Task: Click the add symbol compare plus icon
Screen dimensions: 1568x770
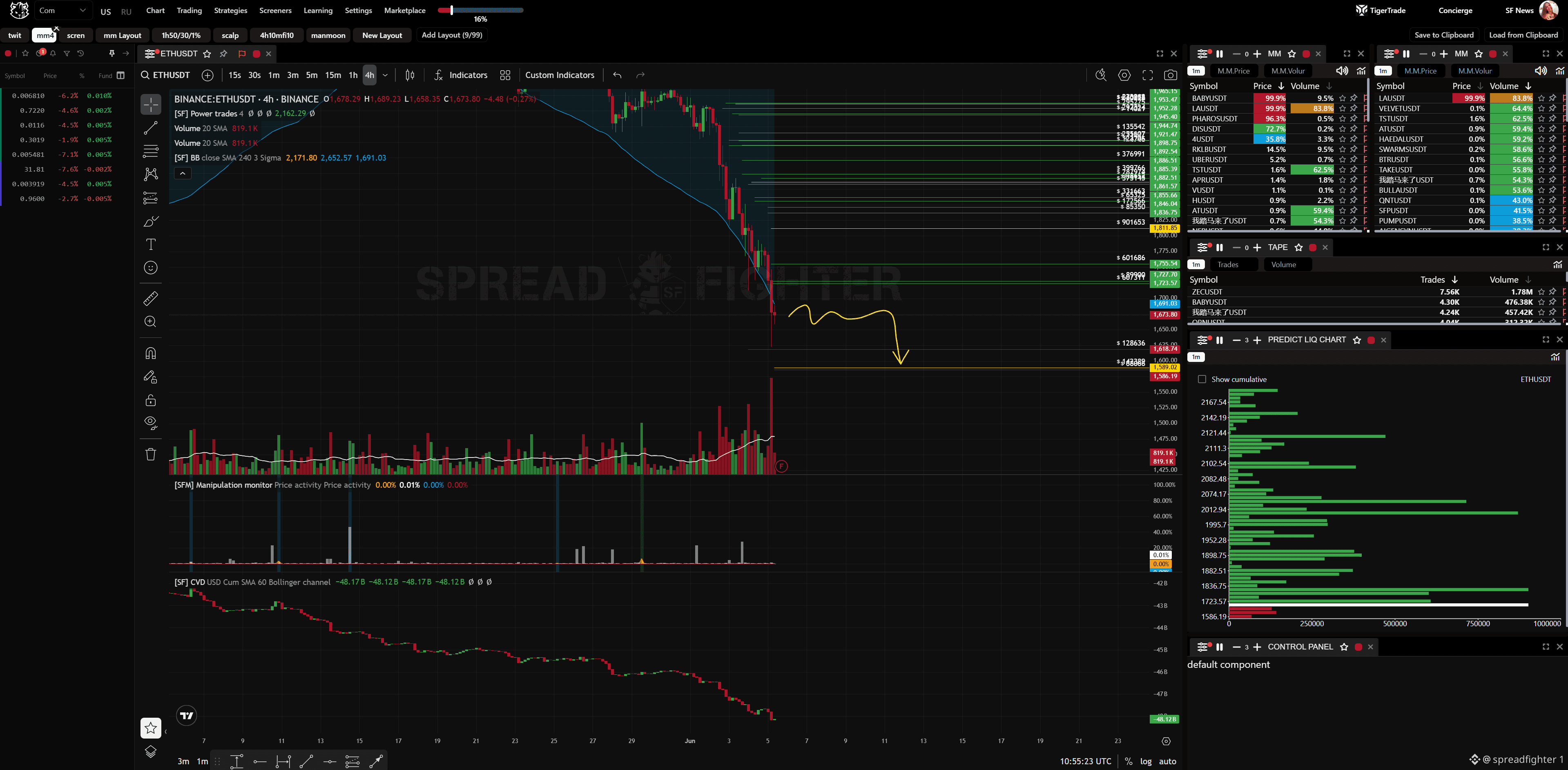Action: click(x=207, y=75)
